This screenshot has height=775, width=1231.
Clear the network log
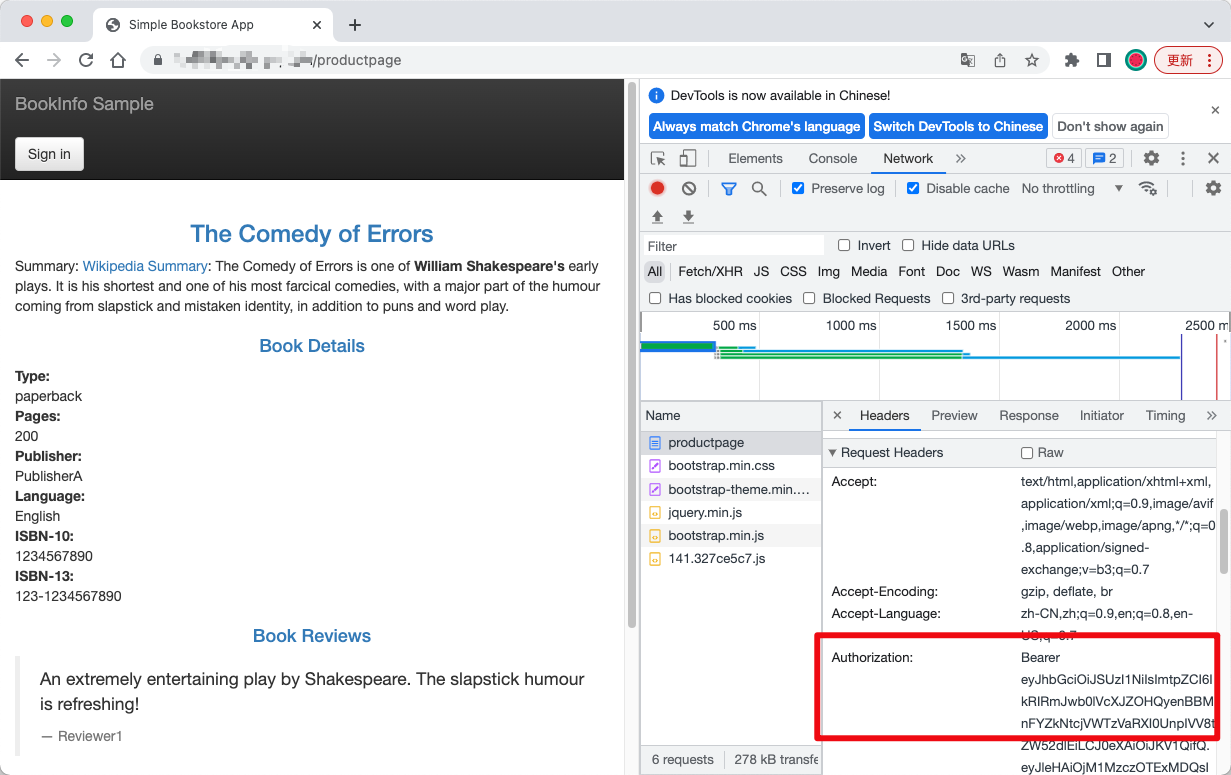pos(689,188)
